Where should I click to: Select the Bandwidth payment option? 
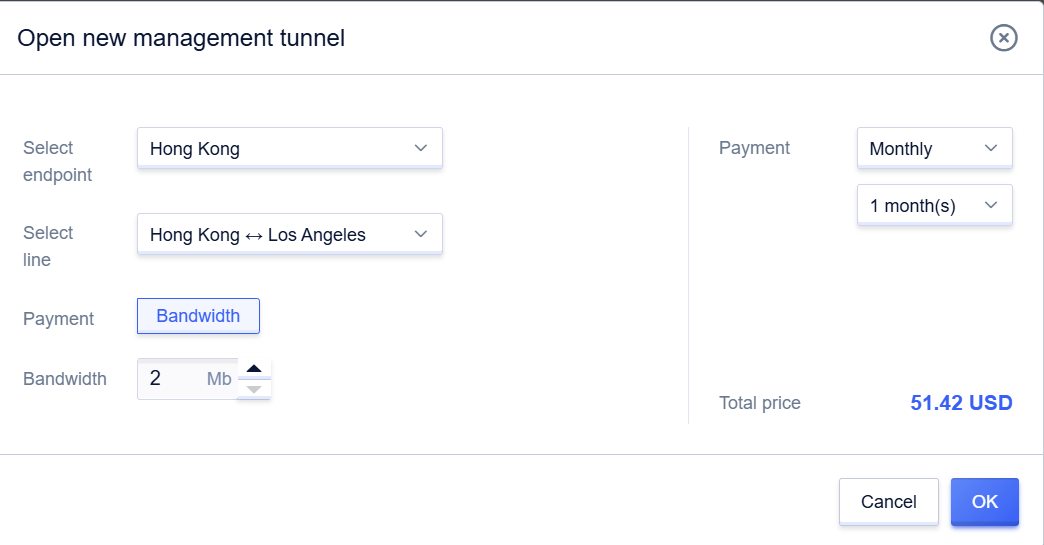[198, 316]
